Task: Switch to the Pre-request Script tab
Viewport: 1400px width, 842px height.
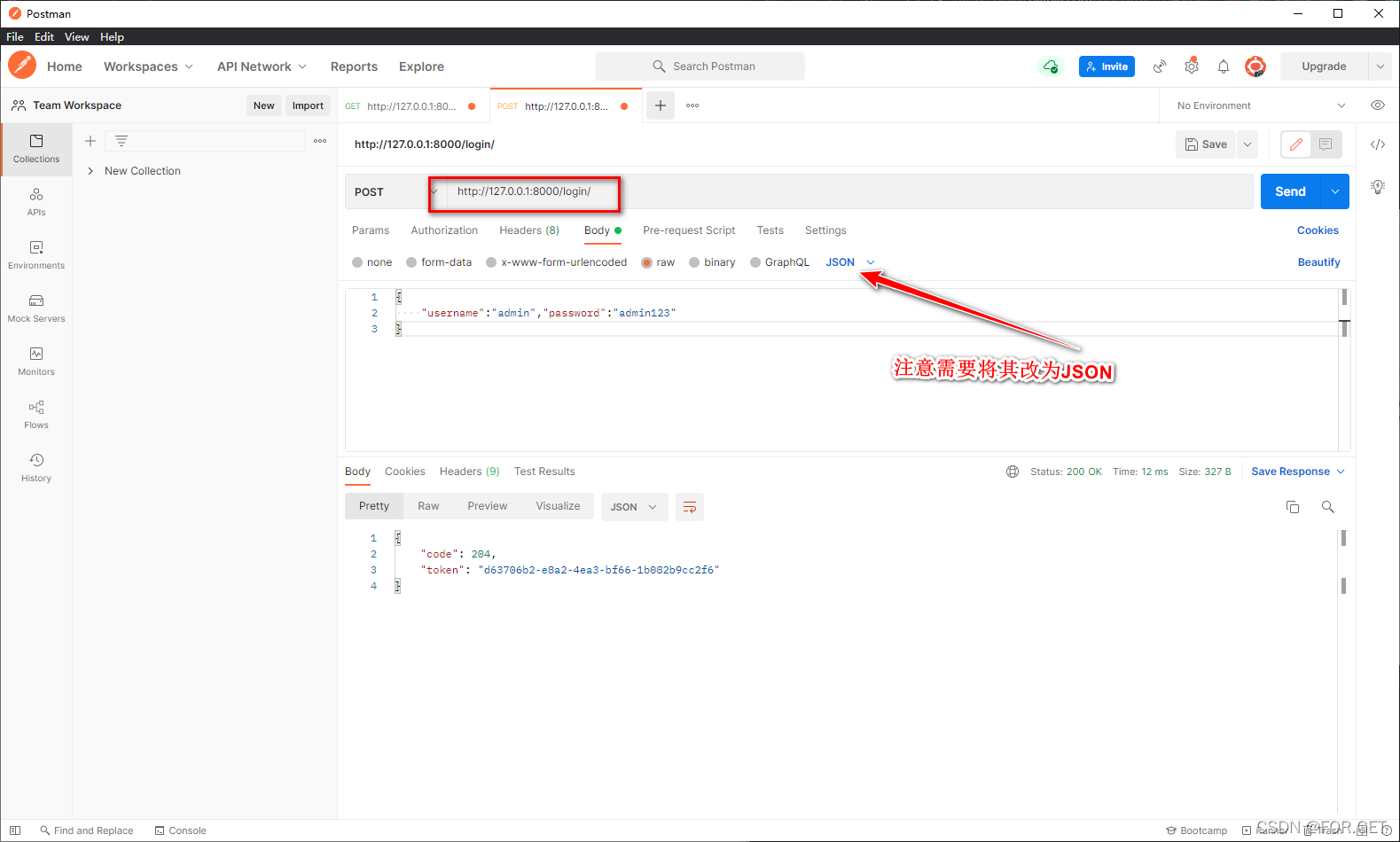Action: click(689, 230)
